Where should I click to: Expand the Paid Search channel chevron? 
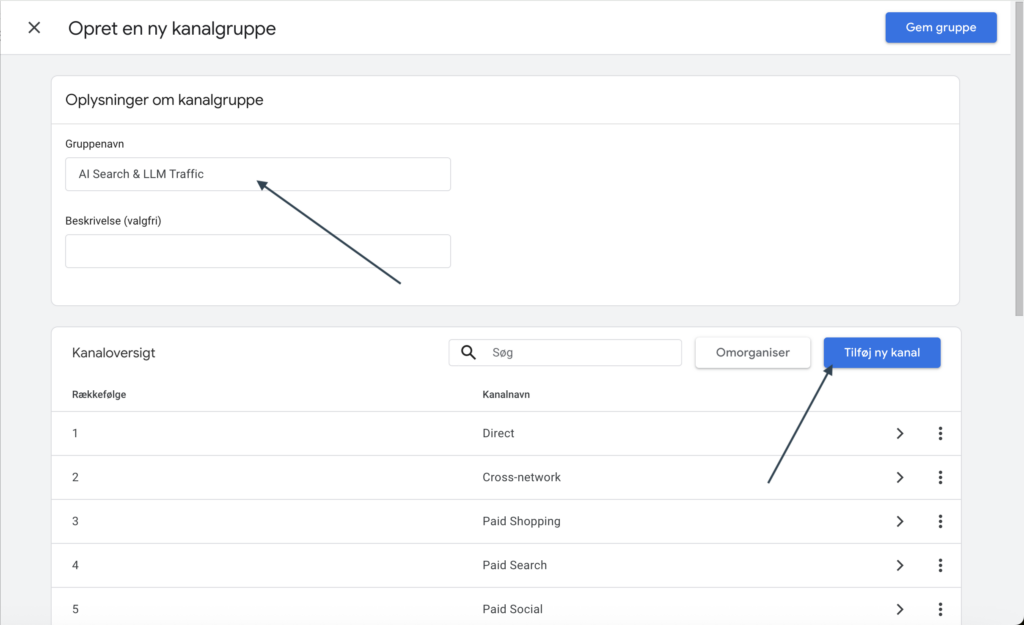point(900,565)
